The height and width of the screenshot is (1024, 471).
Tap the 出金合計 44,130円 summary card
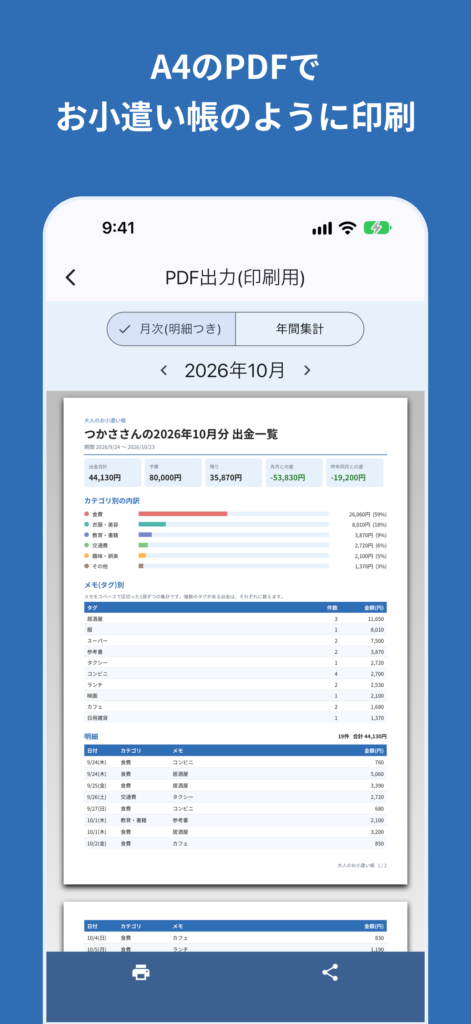(x=113, y=473)
